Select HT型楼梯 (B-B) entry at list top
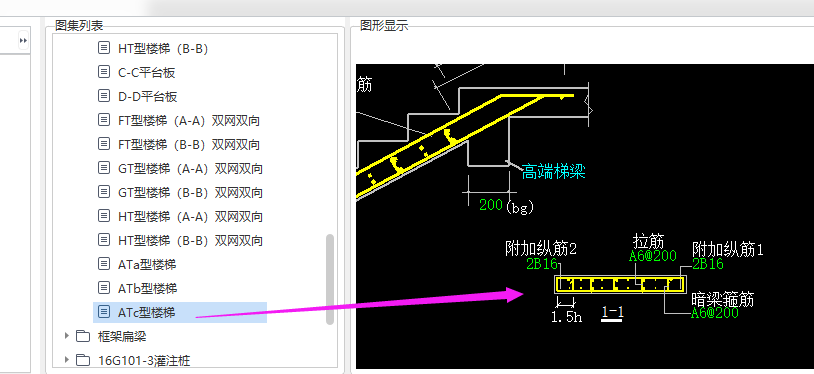The image size is (814, 374). click(x=163, y=49)
